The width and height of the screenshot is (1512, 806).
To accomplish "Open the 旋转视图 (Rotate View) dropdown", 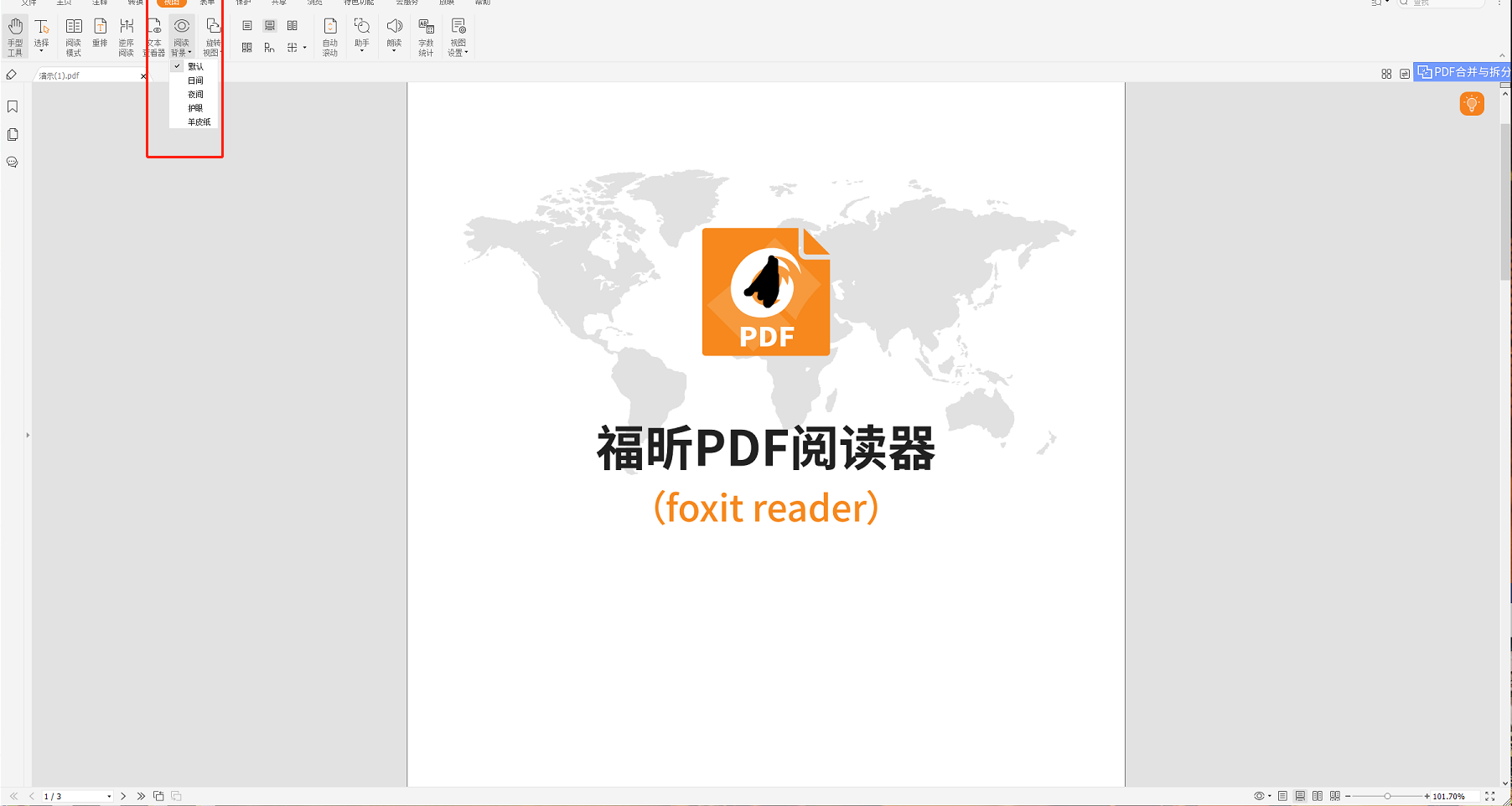I will click(213, 36).
